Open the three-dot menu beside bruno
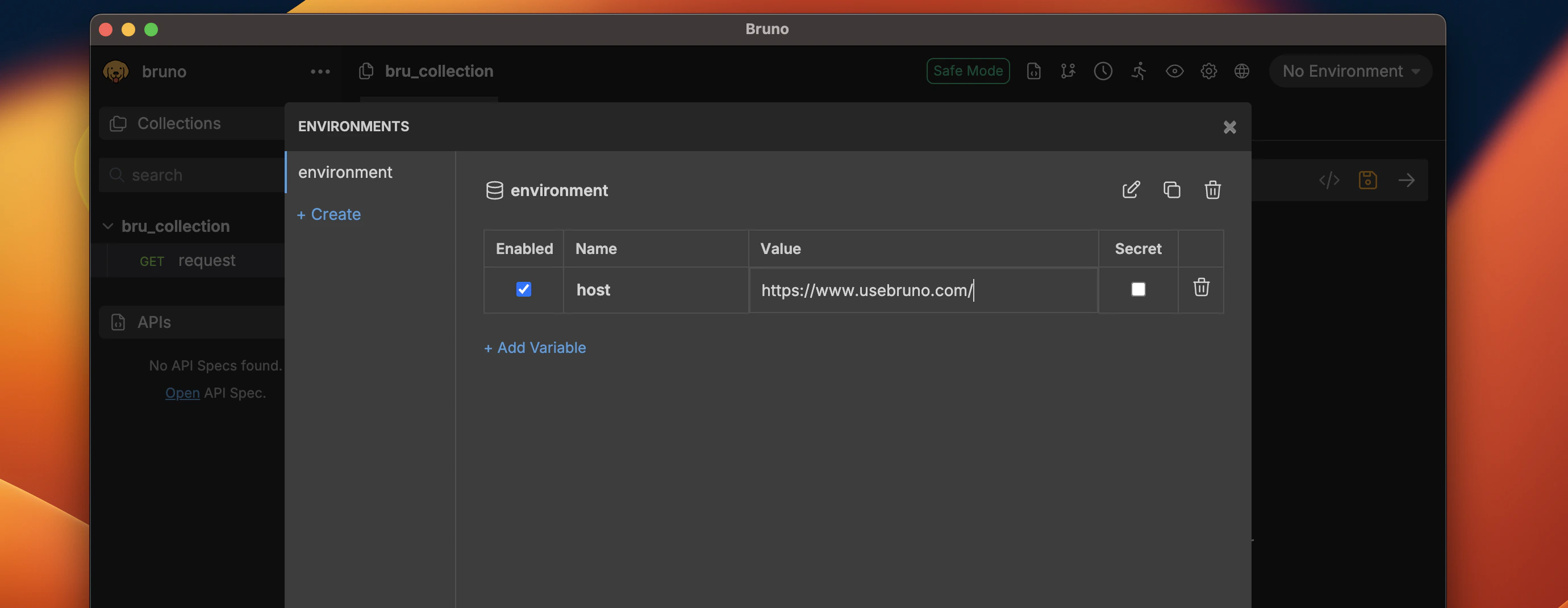The height and width of the screenshot is (608, 1568). coord(320,71)
